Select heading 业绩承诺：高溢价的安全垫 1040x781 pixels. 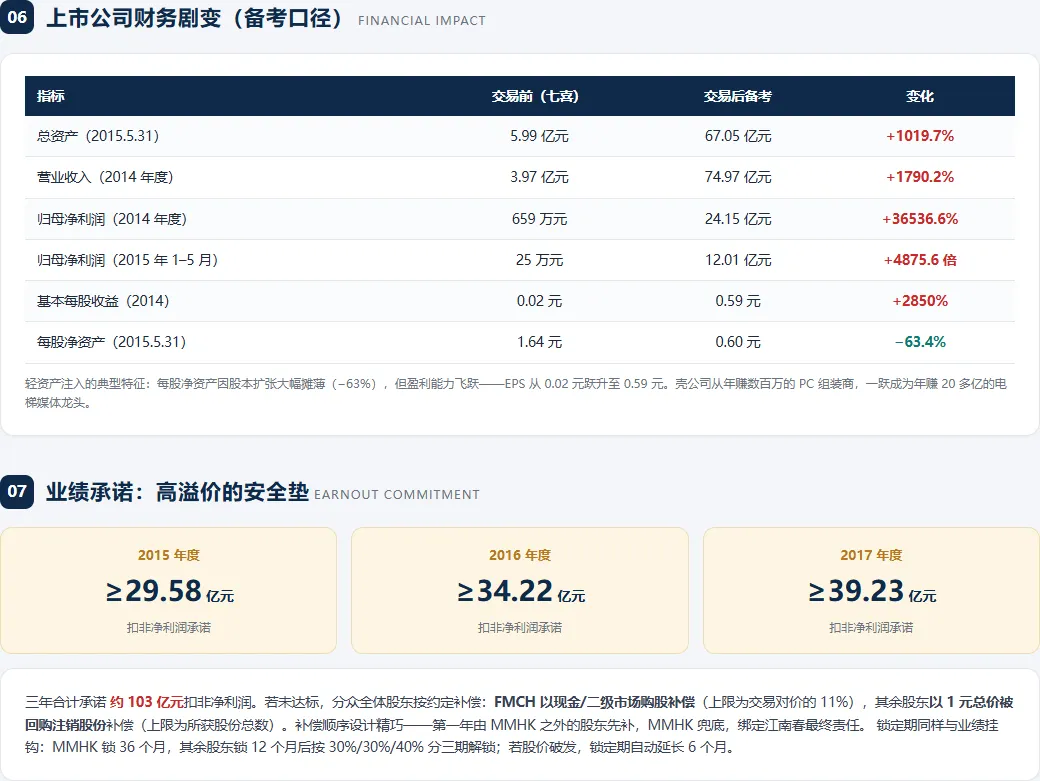177,492
